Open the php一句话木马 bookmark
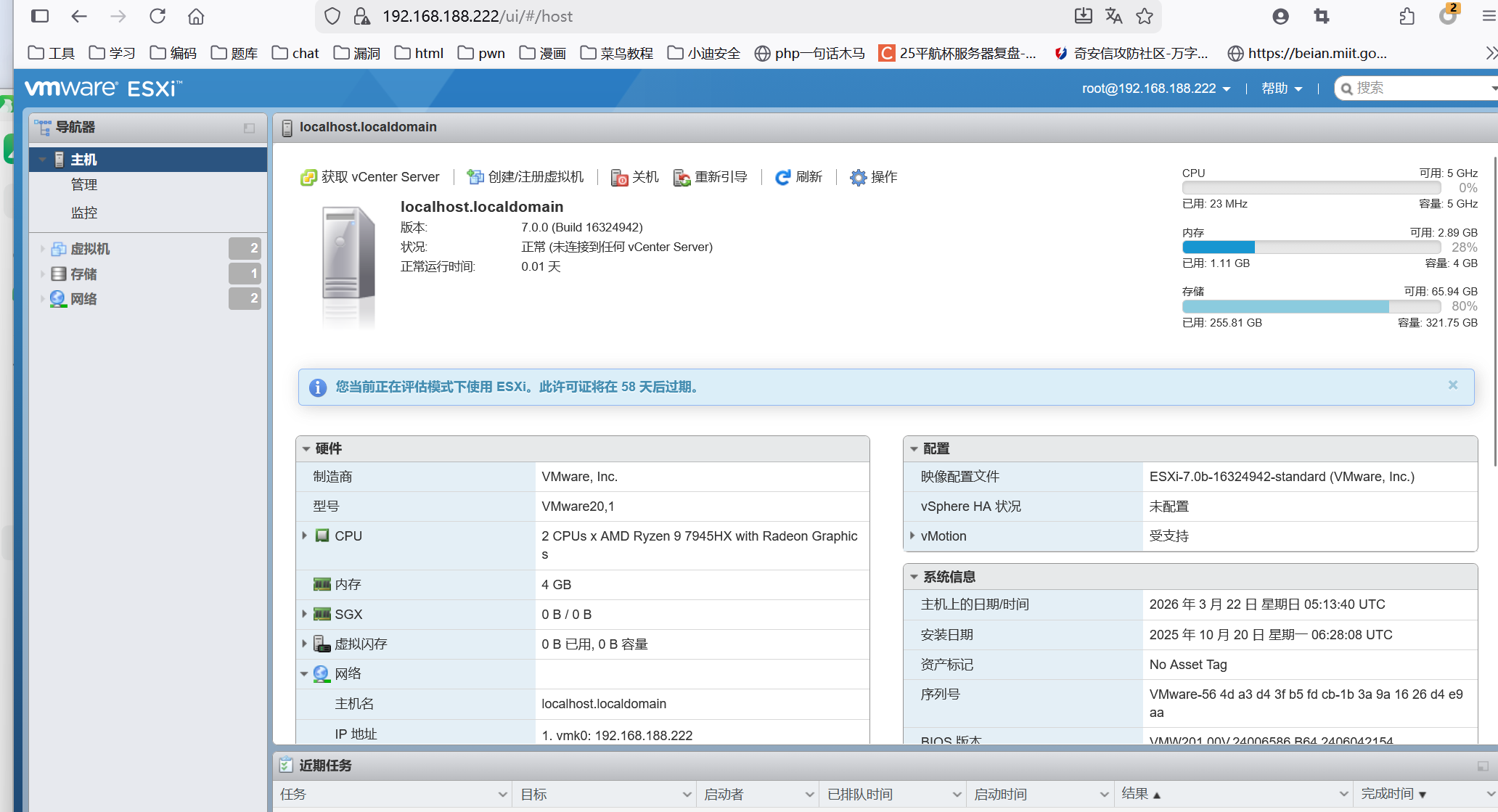 (x=810, y=53)
